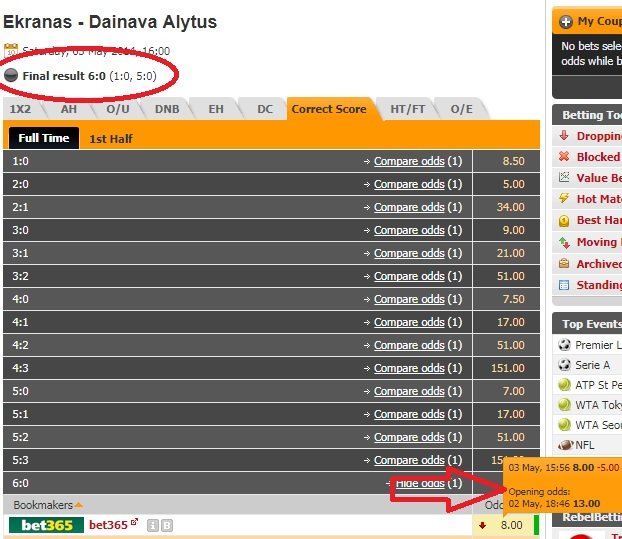The height and width of the screenshot is (539, 622).
Task: Click the Dropping odds red arrow icon
Action: [564, 136]
